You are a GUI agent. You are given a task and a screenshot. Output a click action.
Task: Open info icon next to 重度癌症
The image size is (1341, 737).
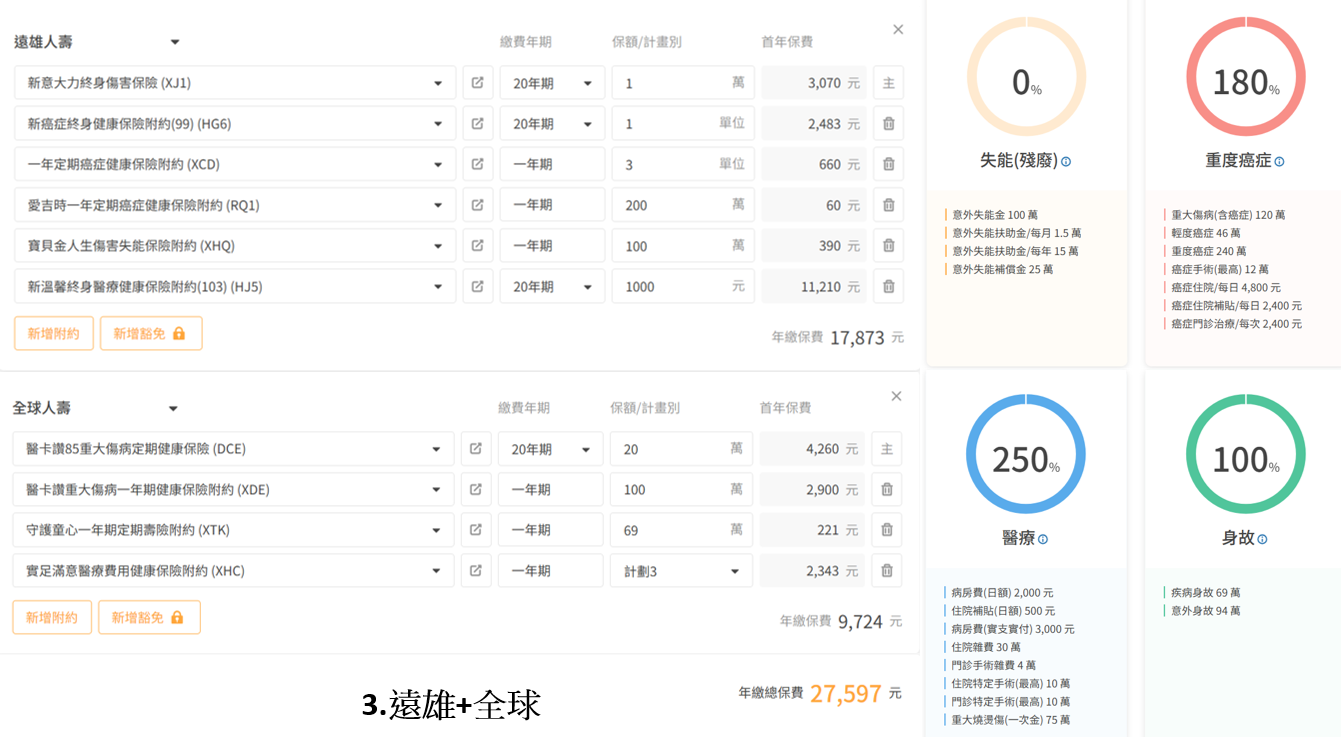click(x=1279, y=161)
